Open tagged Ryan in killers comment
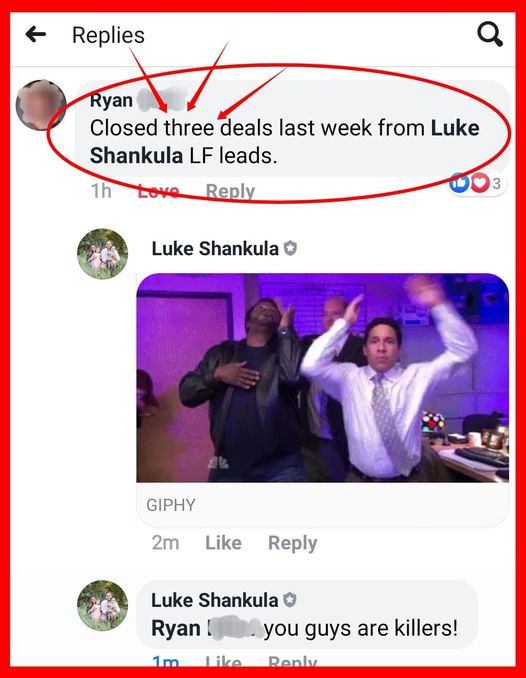This screenshot has height=678, width=526. click(207, 628)
